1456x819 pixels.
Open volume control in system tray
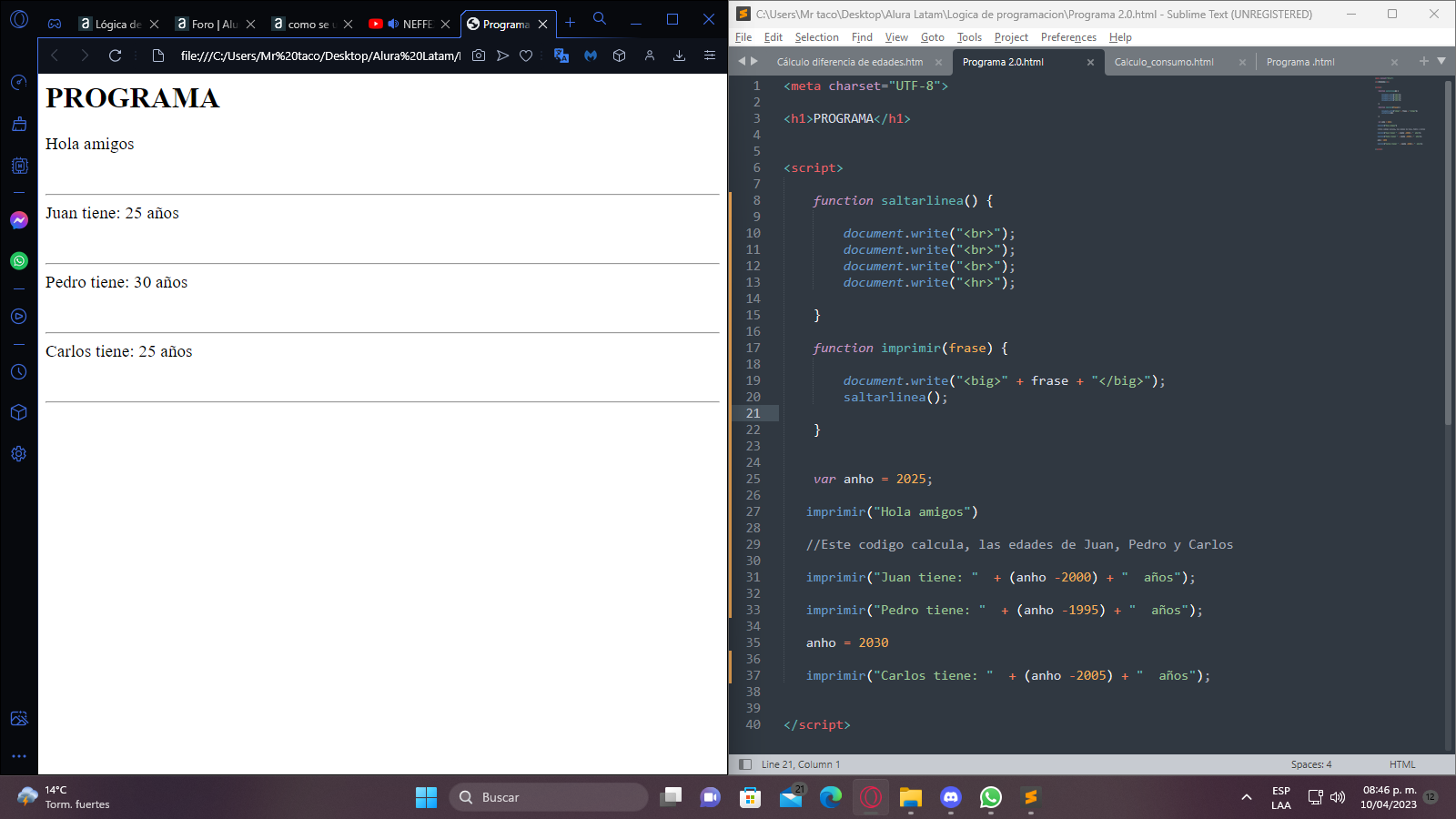[x=1338, y=797]
